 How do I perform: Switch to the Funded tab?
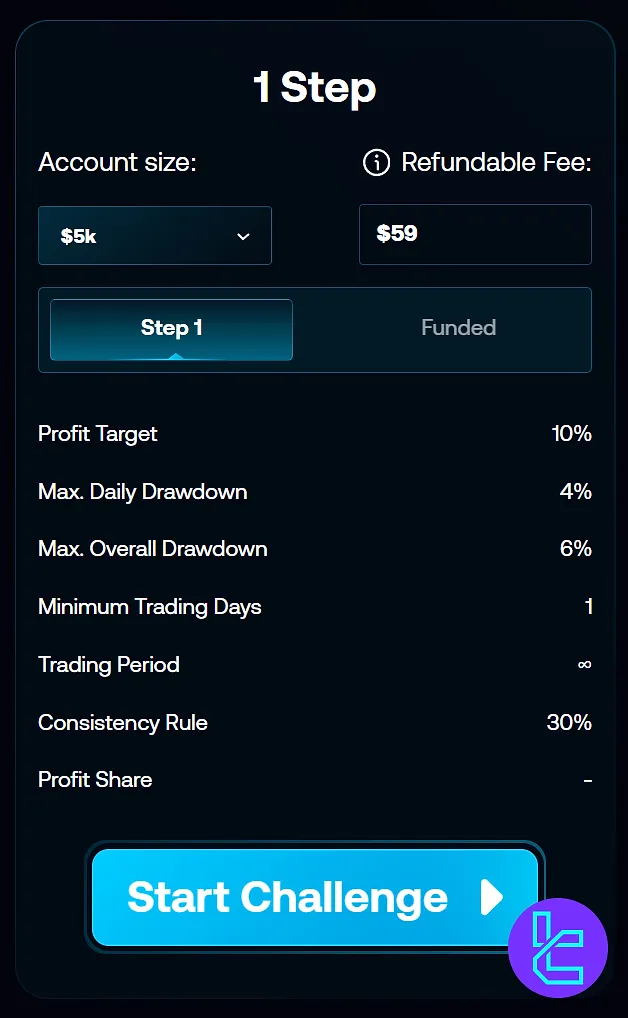tap(458, 328)
